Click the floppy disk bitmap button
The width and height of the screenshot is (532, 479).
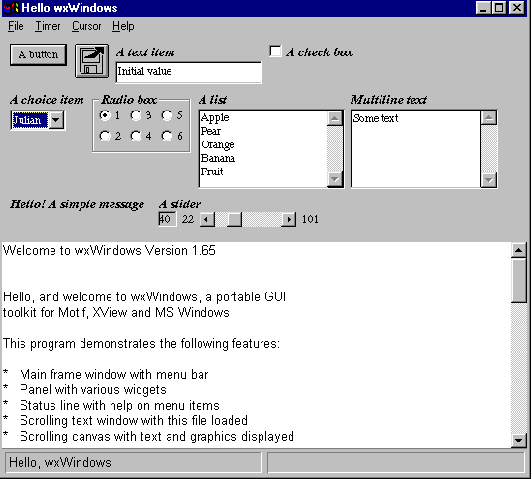pos(92,61)
